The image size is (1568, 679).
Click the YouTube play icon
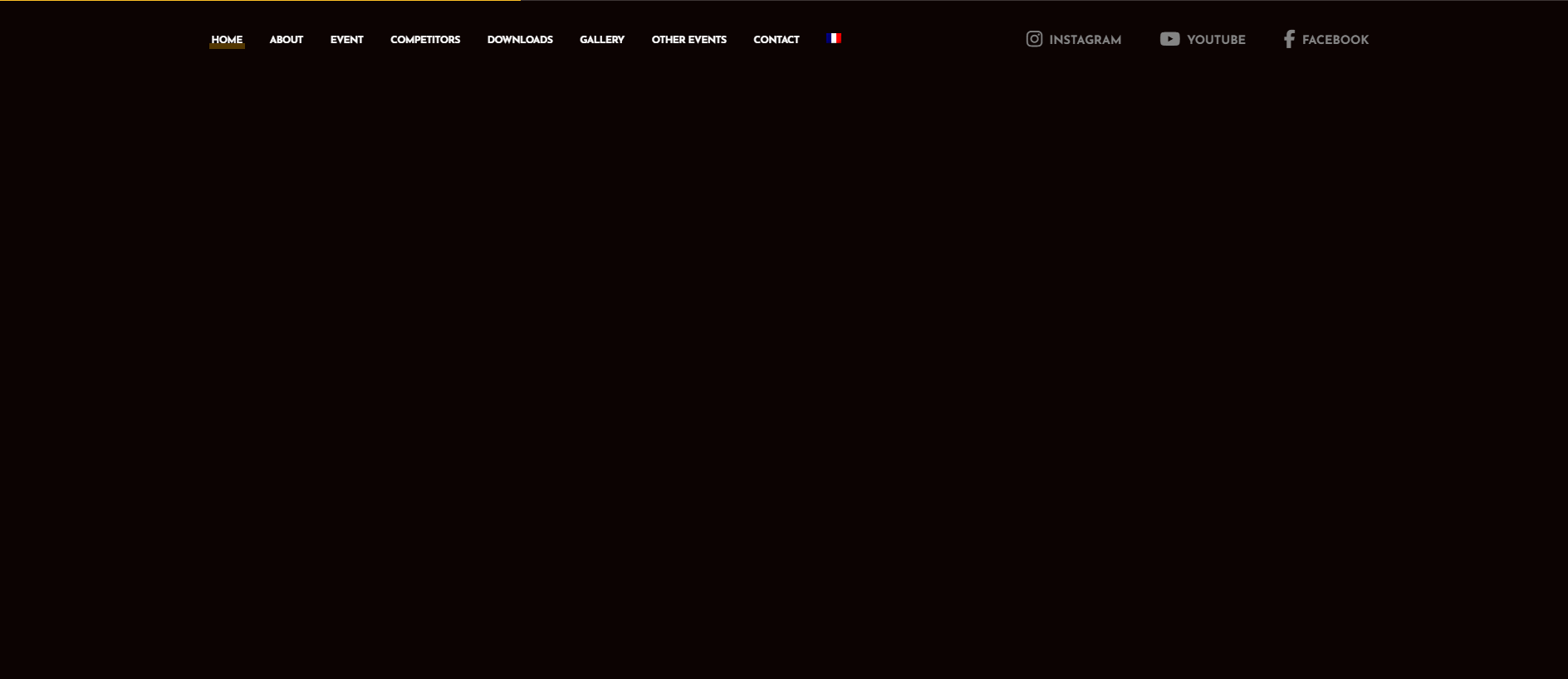point(1169,39)
